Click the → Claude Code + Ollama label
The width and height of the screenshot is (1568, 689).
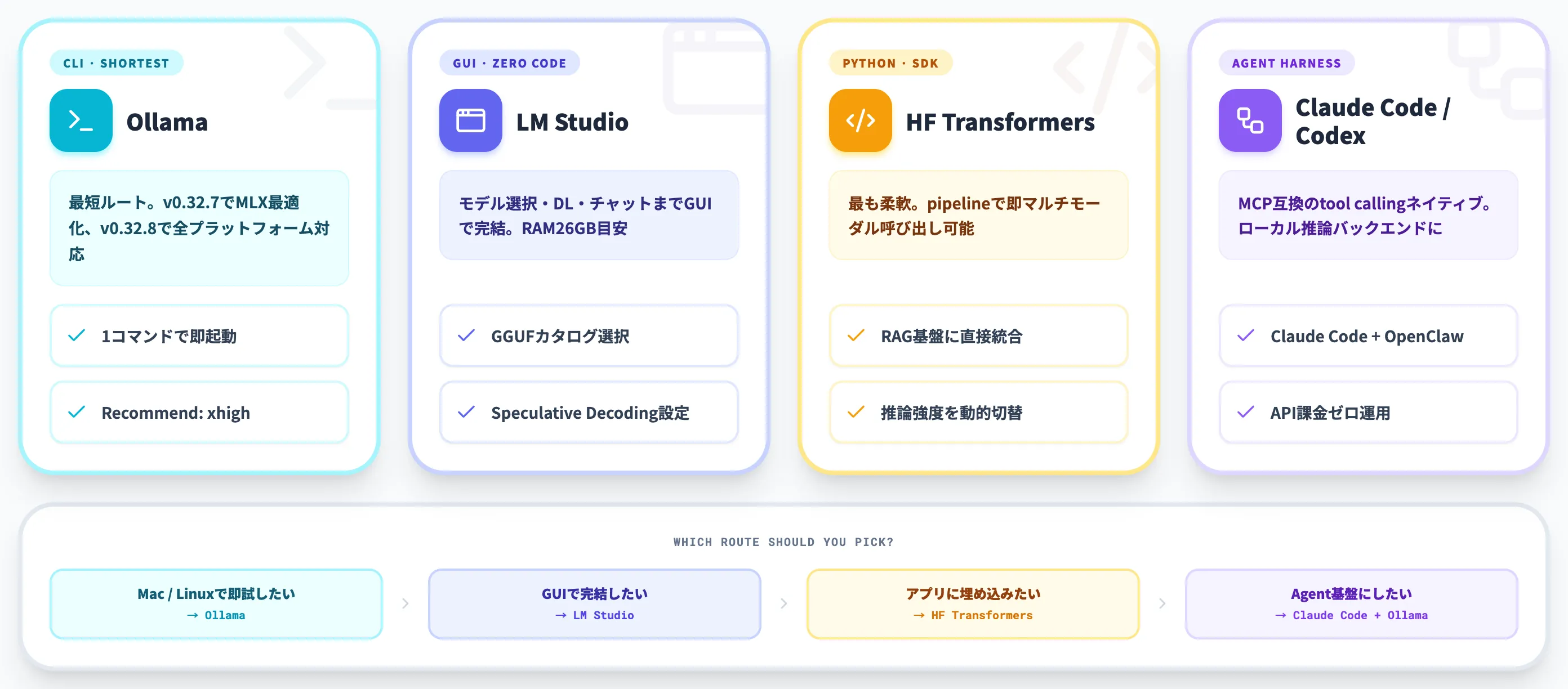point(1351,615)
